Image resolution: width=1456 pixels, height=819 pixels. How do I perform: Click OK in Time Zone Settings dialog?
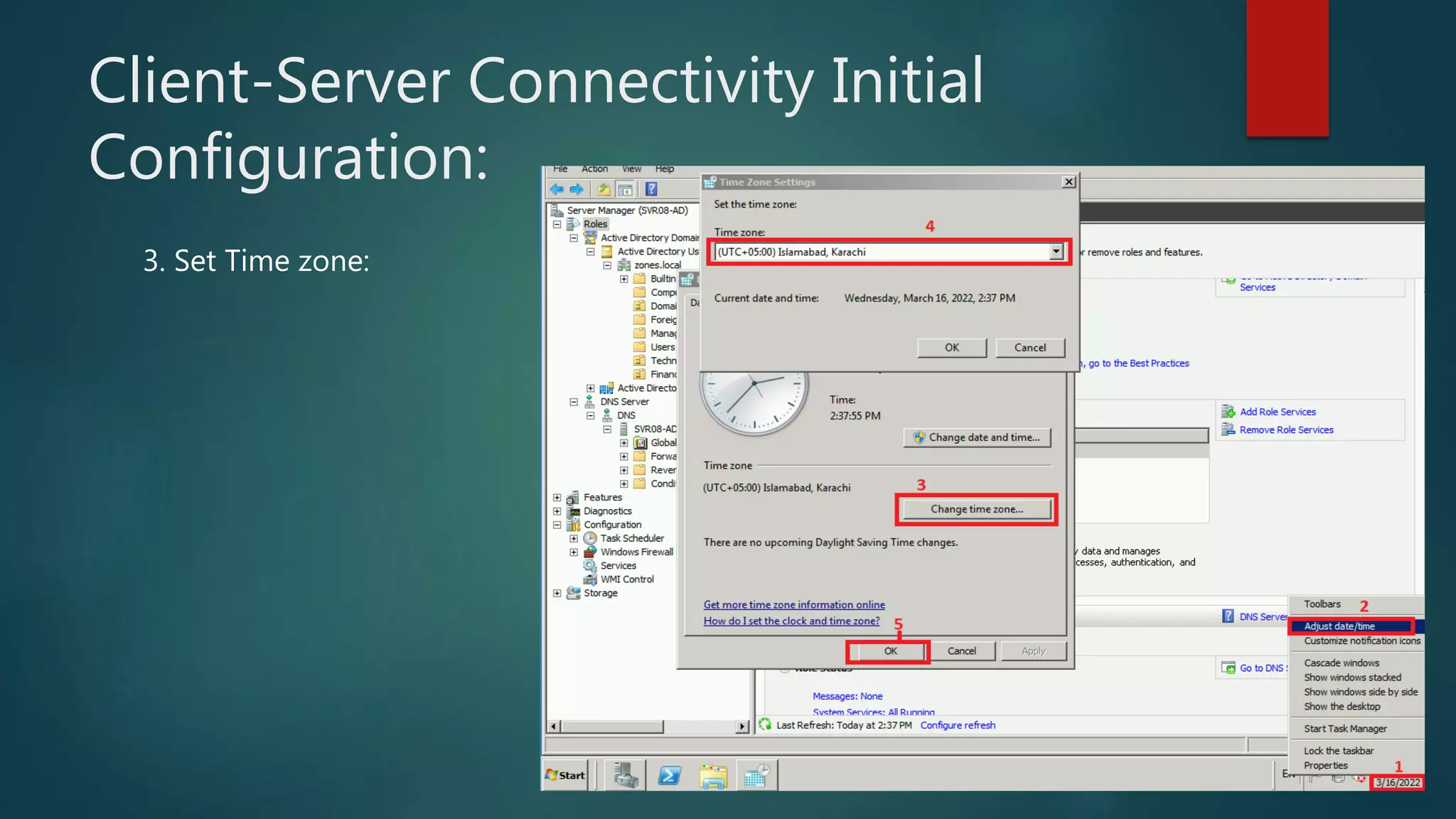pos(951,348)
